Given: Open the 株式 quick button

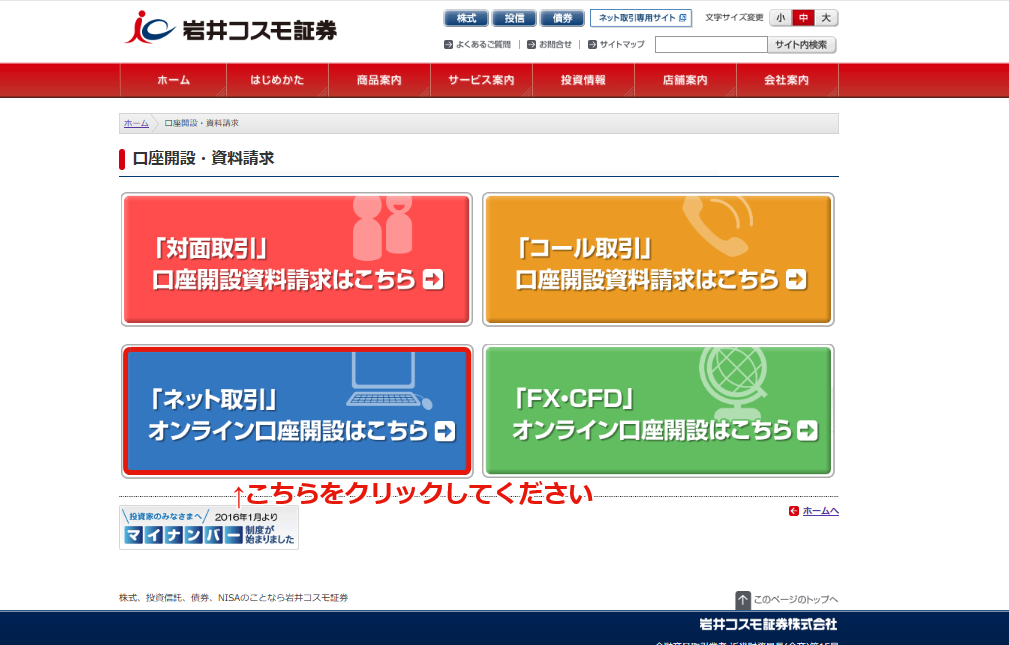Looking at the screenshot, I should (466, 18).
